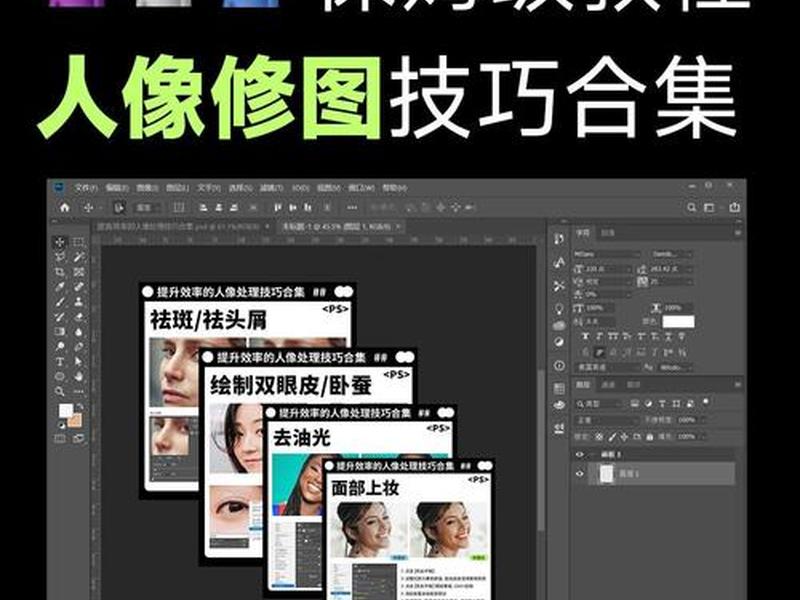The image size is (800, 600).
Task: Select the Path Selection tool
Action: pos(79,362)
